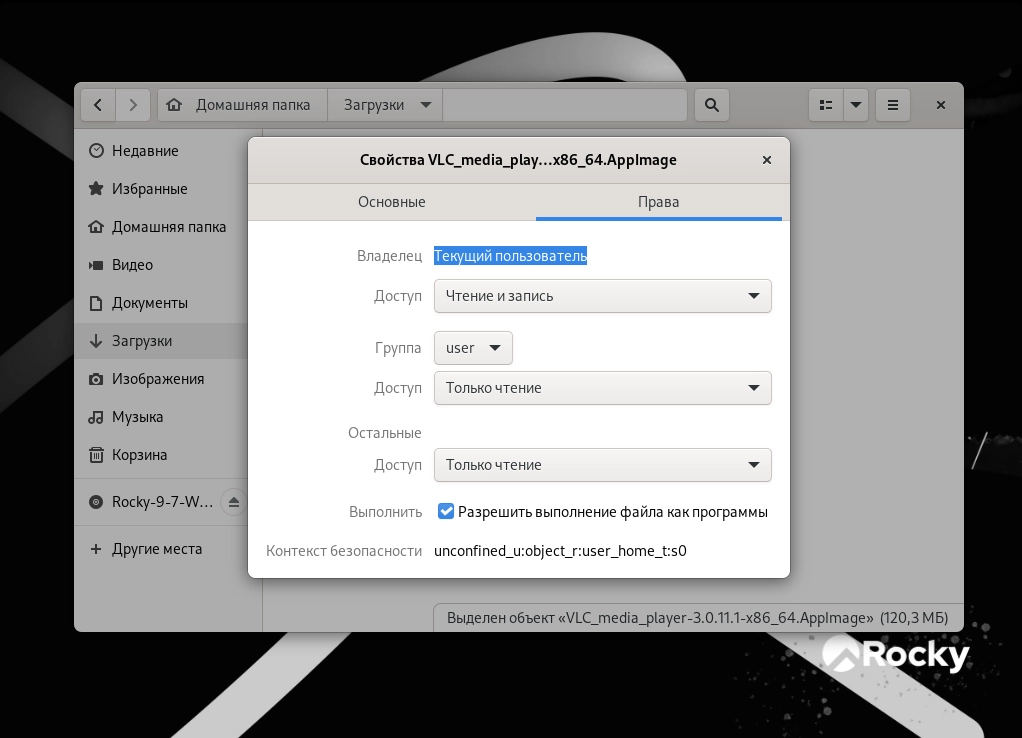Image resolution: width=1022 pixels, height=738 pixels.
Task: Click the dialog title Свойства VLC_media_play
Action: 518,160
